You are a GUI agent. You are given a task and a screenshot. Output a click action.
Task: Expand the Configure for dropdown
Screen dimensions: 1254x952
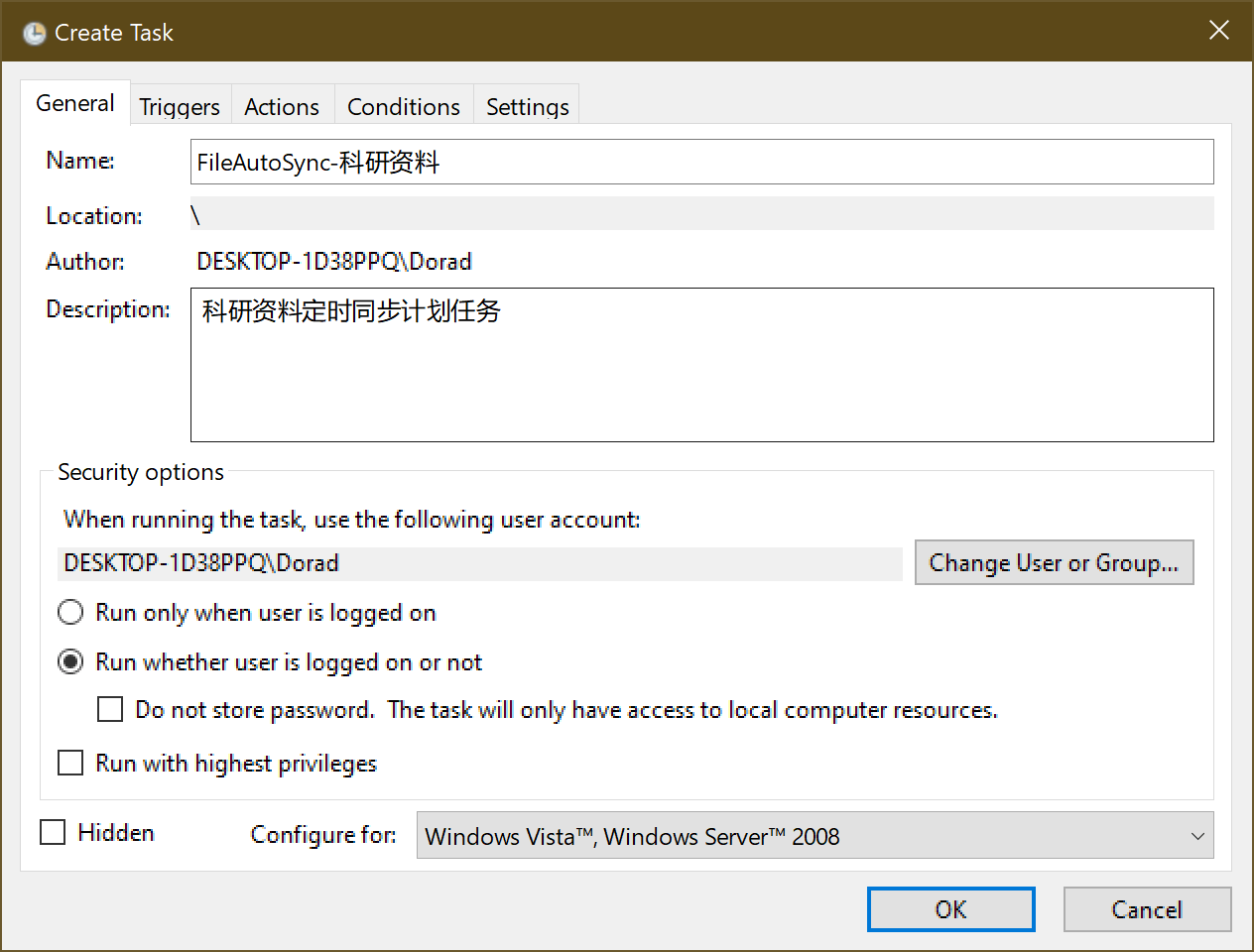point(815,836)
